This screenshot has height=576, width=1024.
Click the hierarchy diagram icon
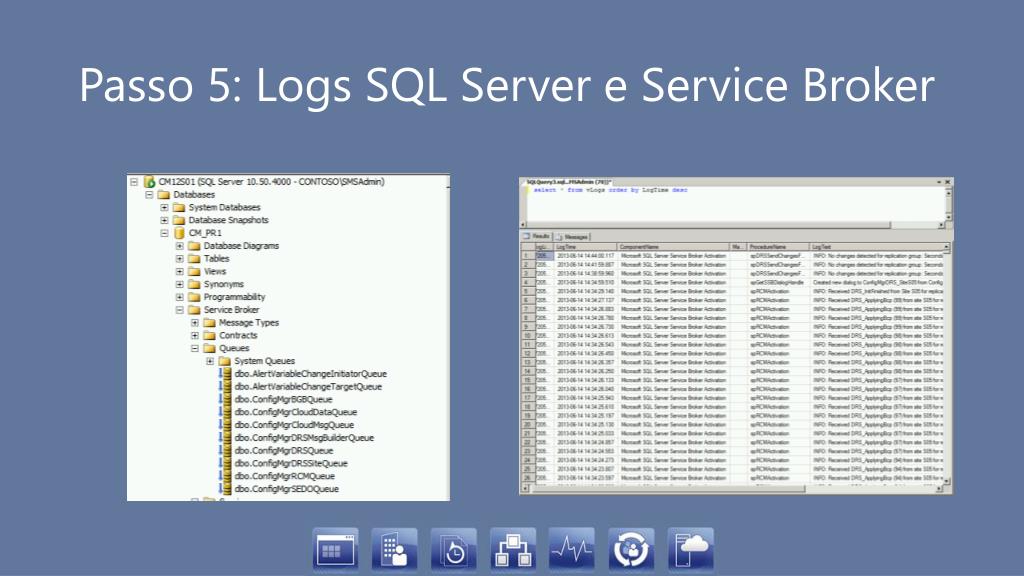click(513, 549)
